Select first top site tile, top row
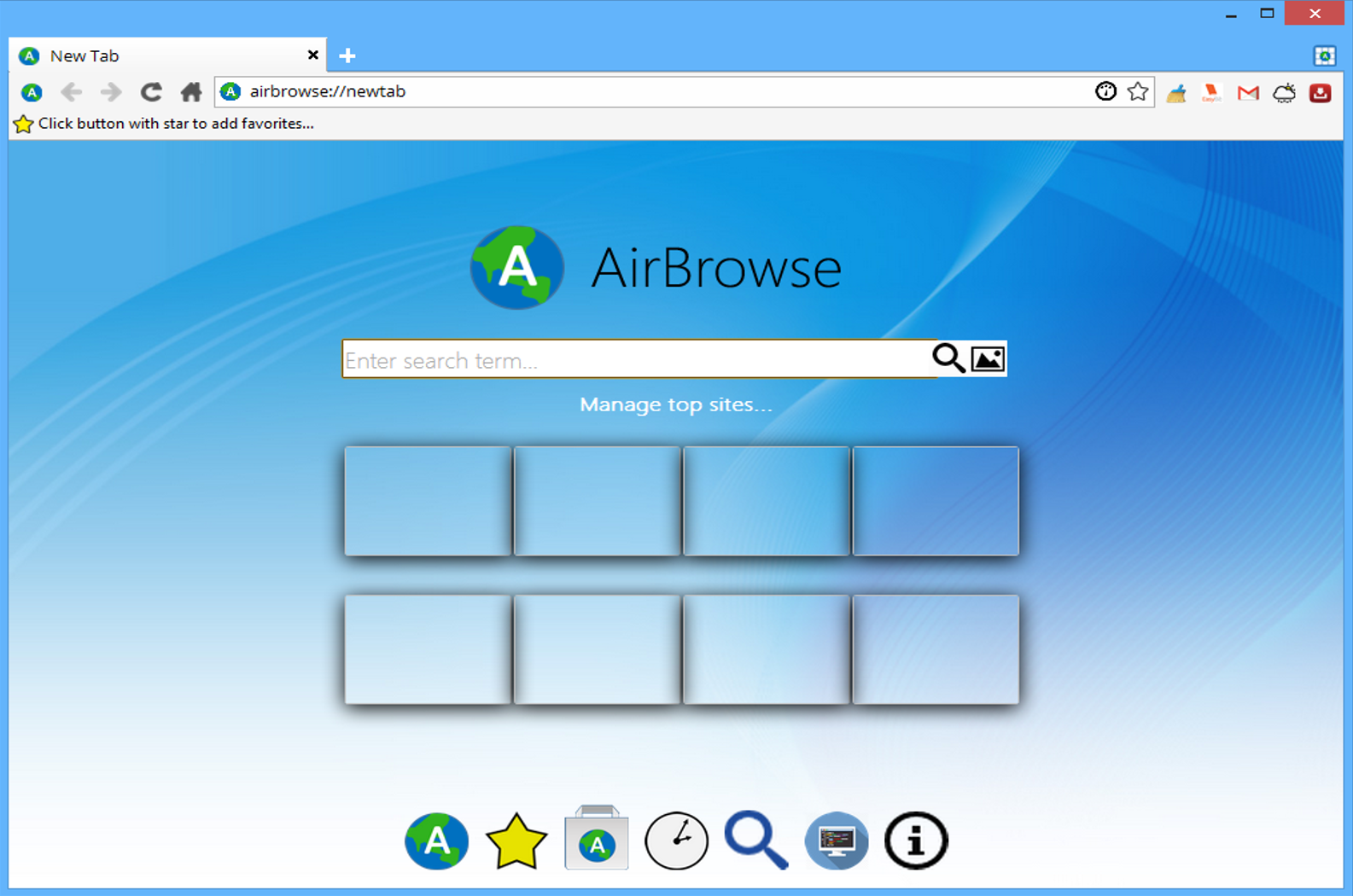Image resolution: width=1353 pixels, height=896 pixels. coord(428,501)
